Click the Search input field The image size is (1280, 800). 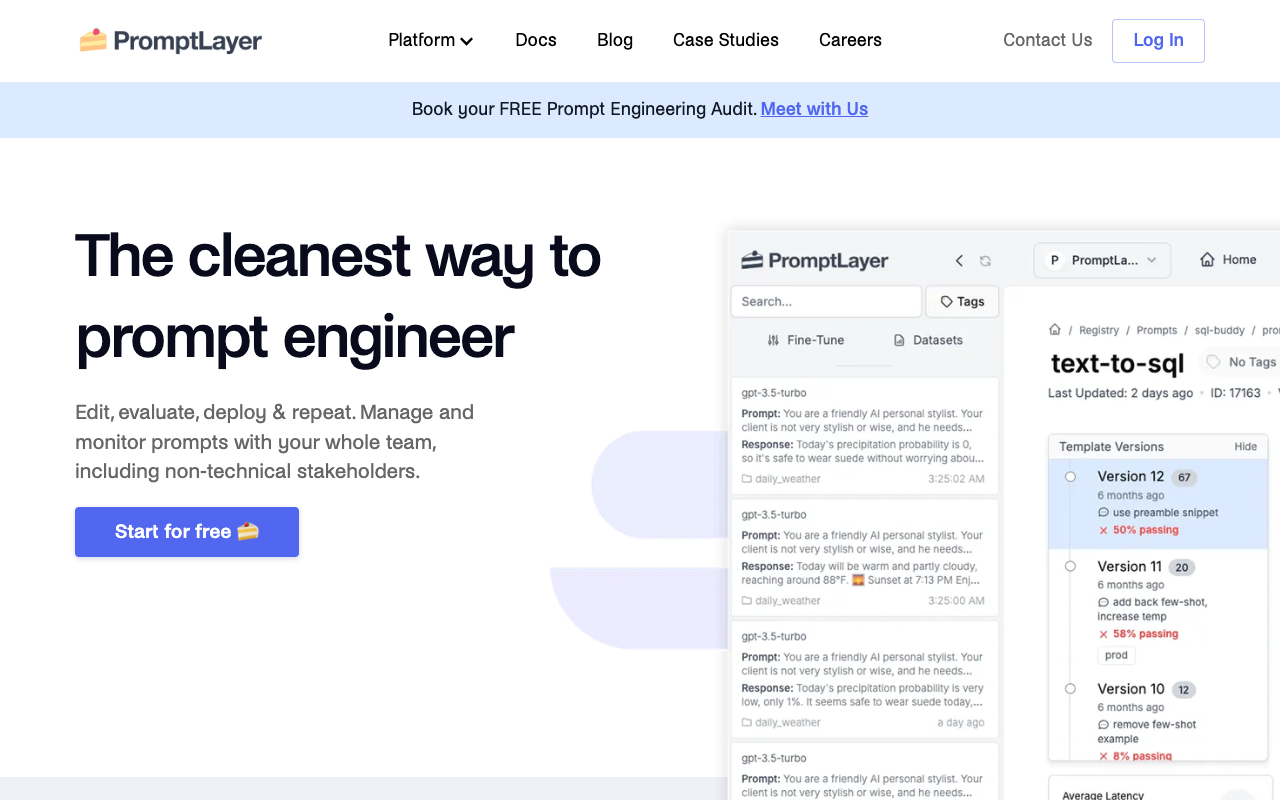coord(826,301)
